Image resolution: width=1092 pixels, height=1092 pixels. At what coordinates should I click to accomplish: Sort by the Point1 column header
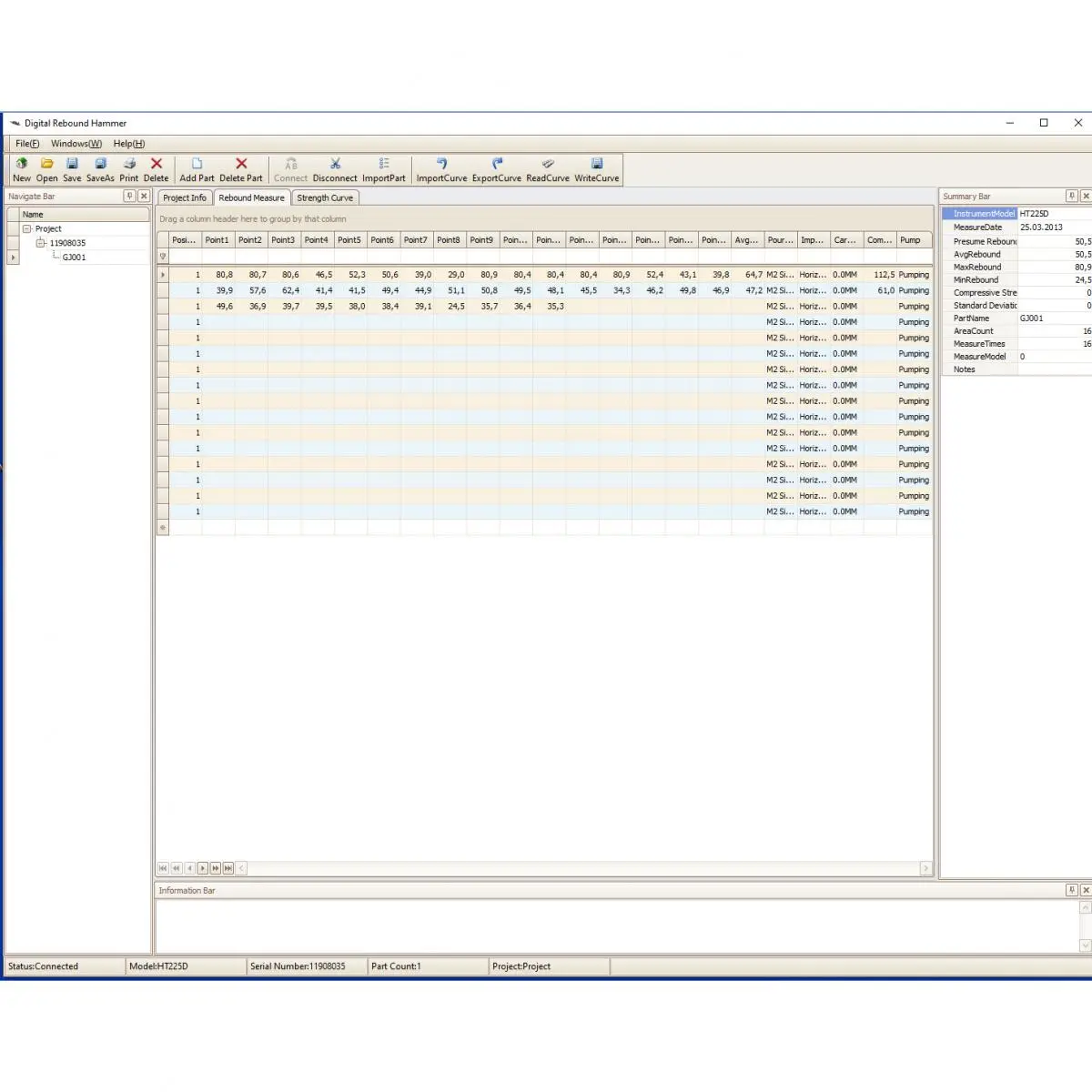pos(217,240)
